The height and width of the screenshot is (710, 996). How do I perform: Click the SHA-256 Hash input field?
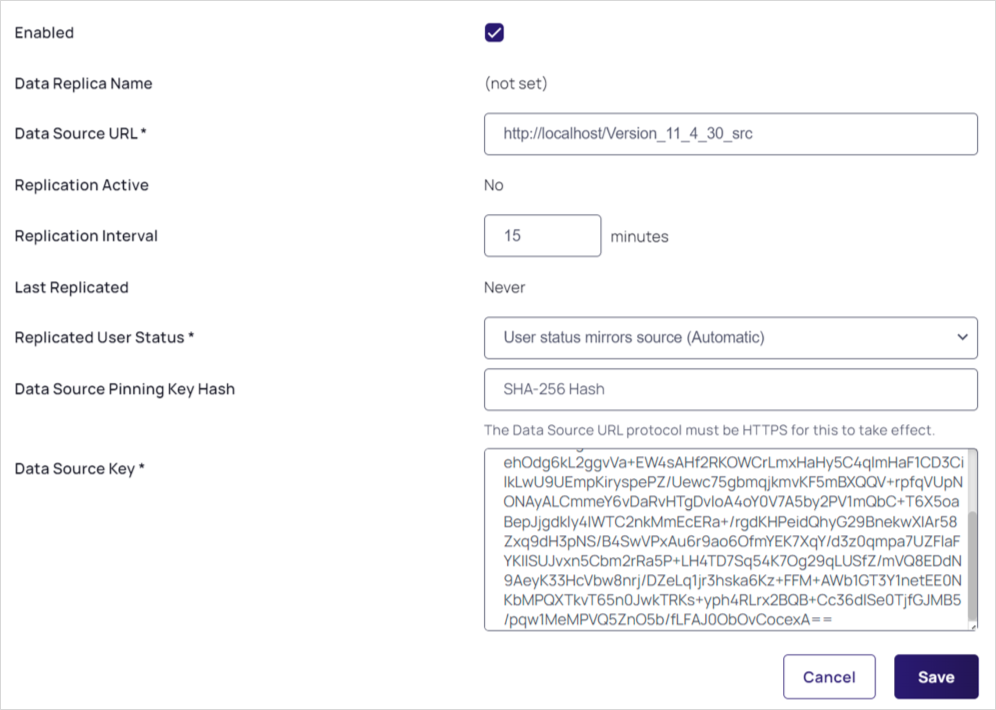(x=730, y=389)
